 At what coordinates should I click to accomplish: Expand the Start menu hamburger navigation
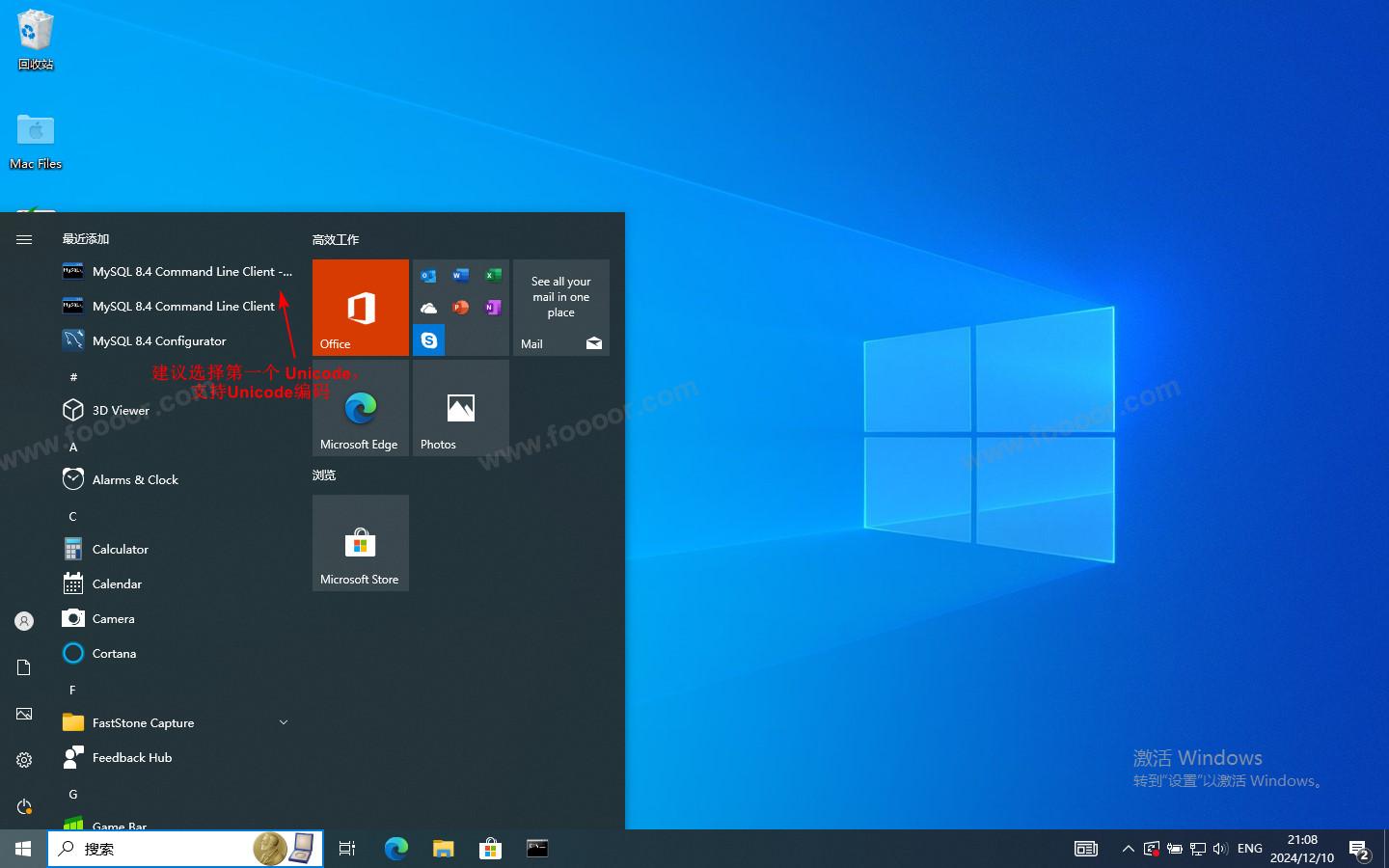[24, 239]
